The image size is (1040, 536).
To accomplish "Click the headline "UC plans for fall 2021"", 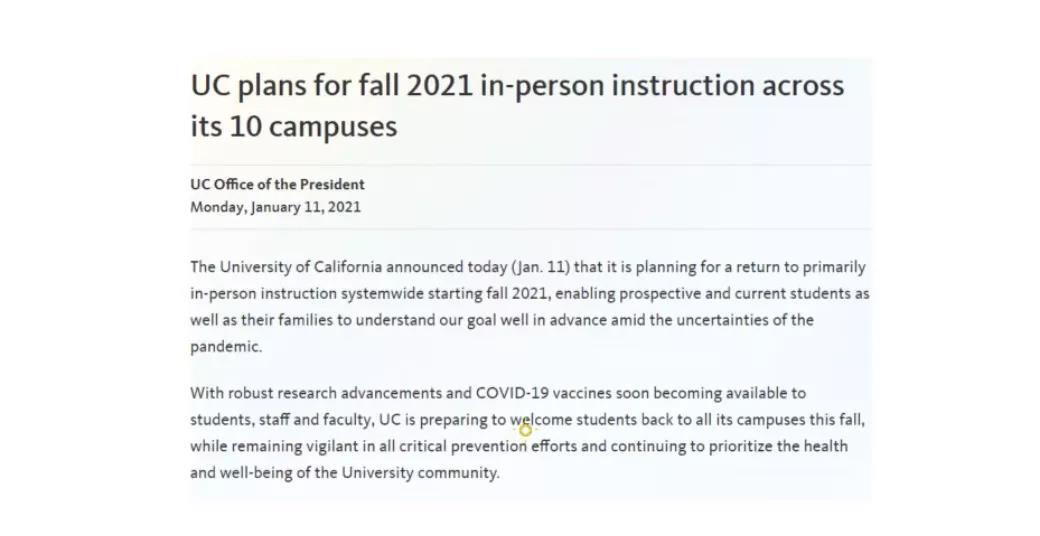I will tap(331, 85).
